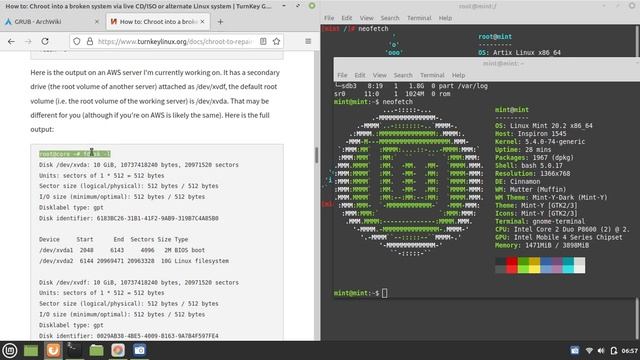The height and width of the screenshot is (360, 640).
Task: Show site security padlock info
Action: (90, 41)
